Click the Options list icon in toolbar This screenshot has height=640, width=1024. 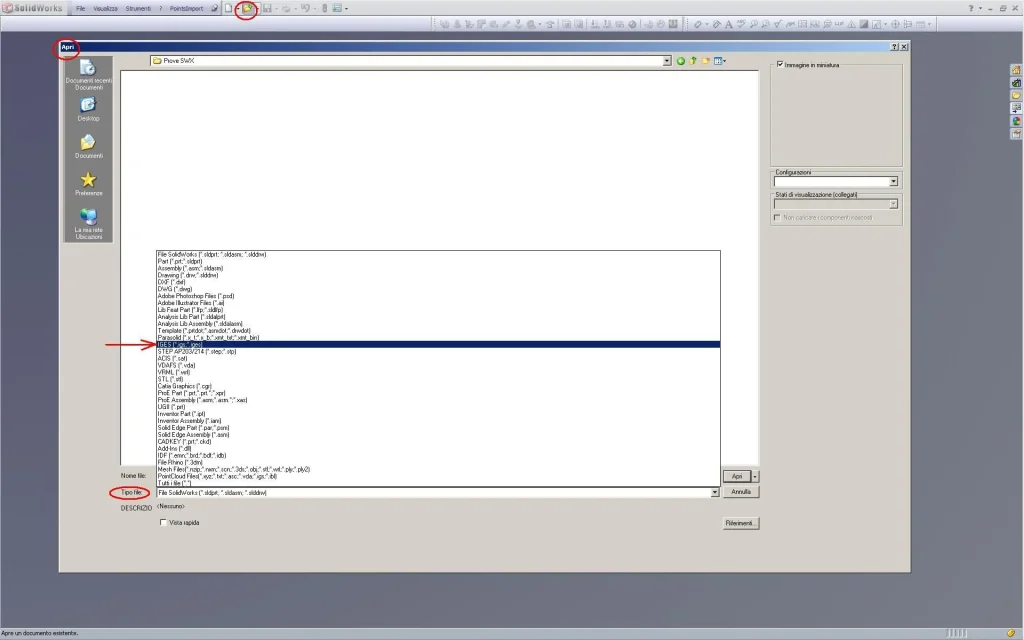(x=337, y=8)
